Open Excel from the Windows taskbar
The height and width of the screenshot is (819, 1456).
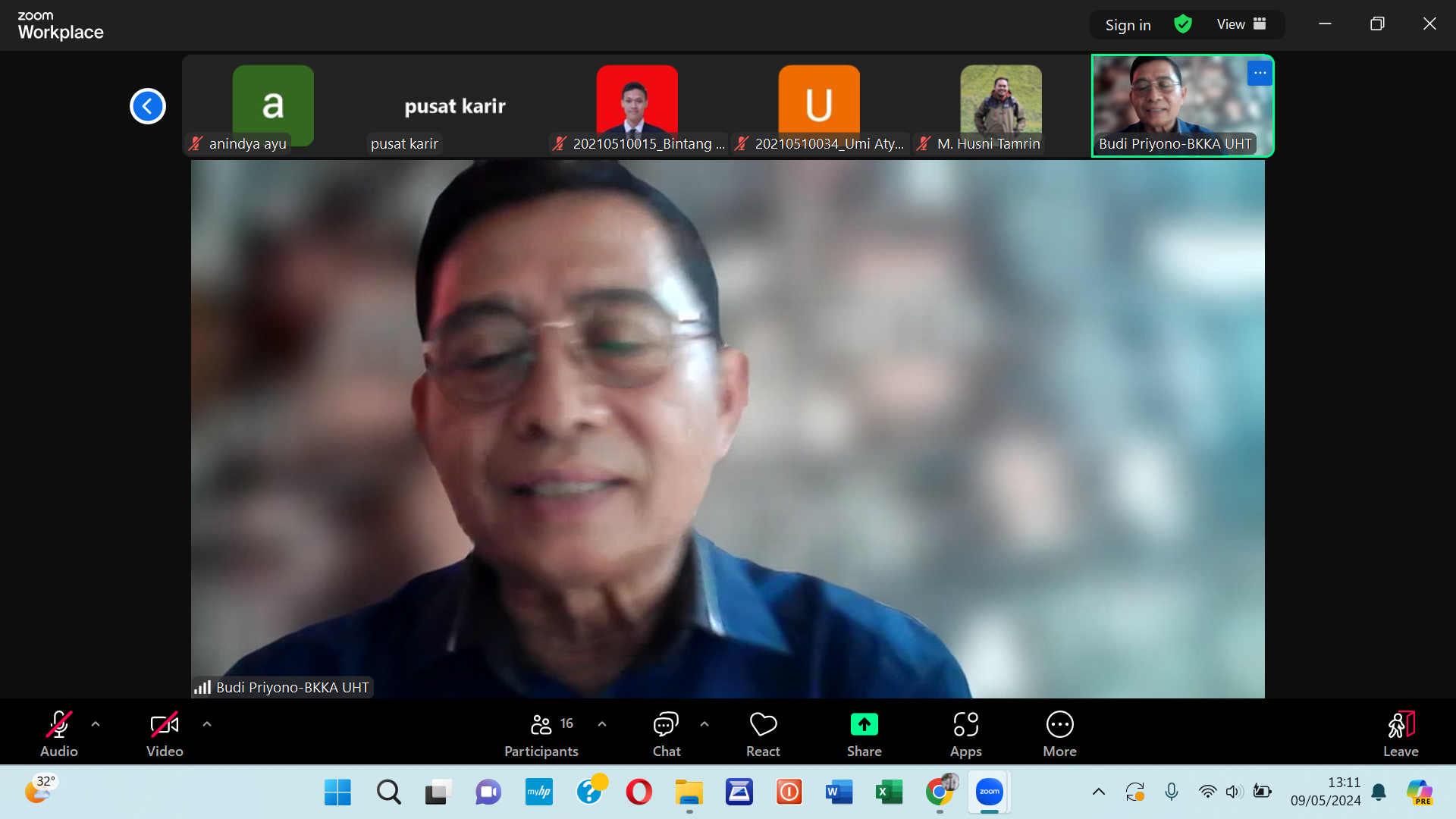(889, 792)
